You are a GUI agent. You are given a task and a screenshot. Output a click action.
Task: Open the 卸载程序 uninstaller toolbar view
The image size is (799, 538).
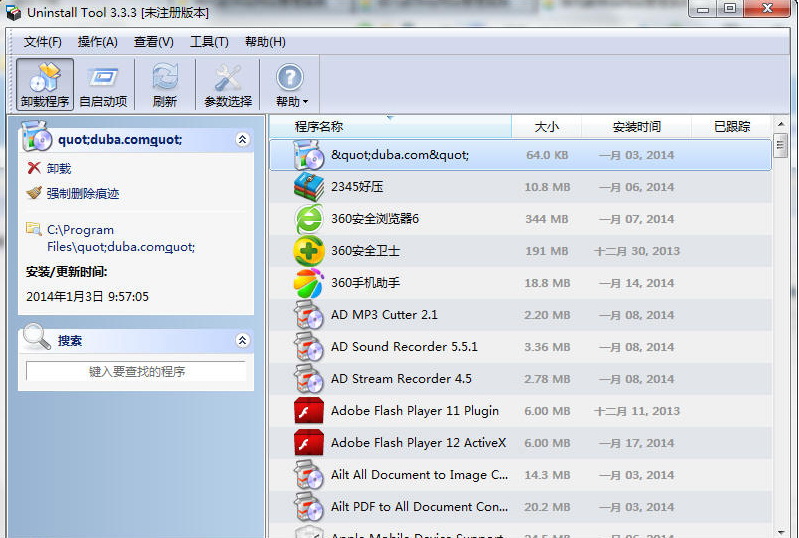tap(45, 84)
